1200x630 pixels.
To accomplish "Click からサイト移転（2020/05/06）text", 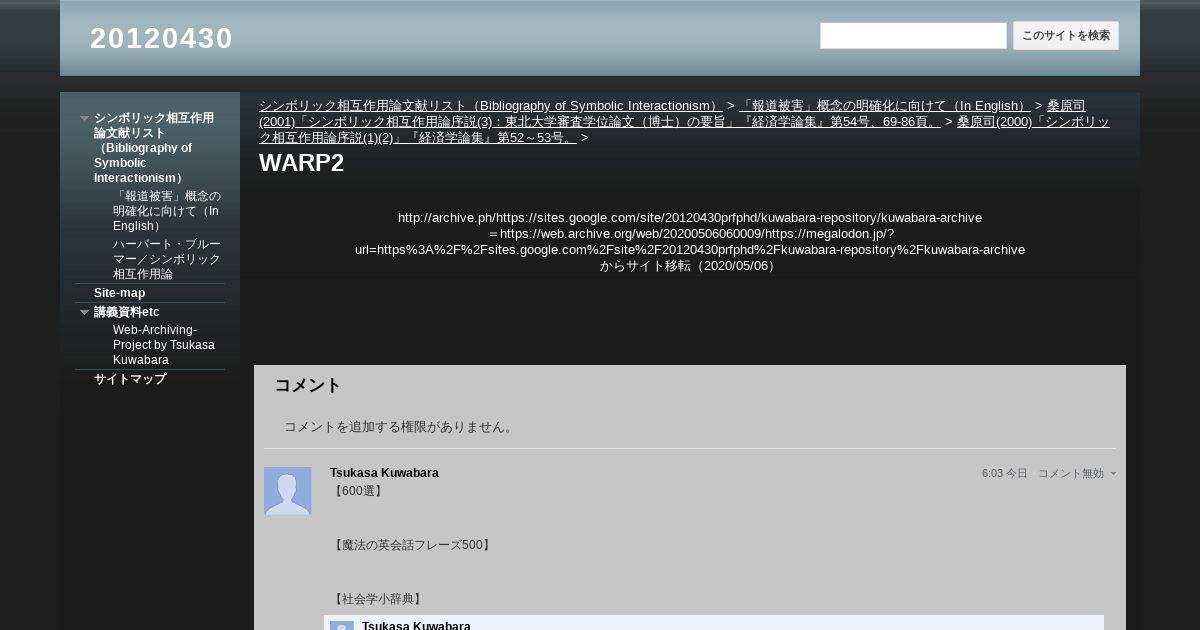I will pos(690,266).
